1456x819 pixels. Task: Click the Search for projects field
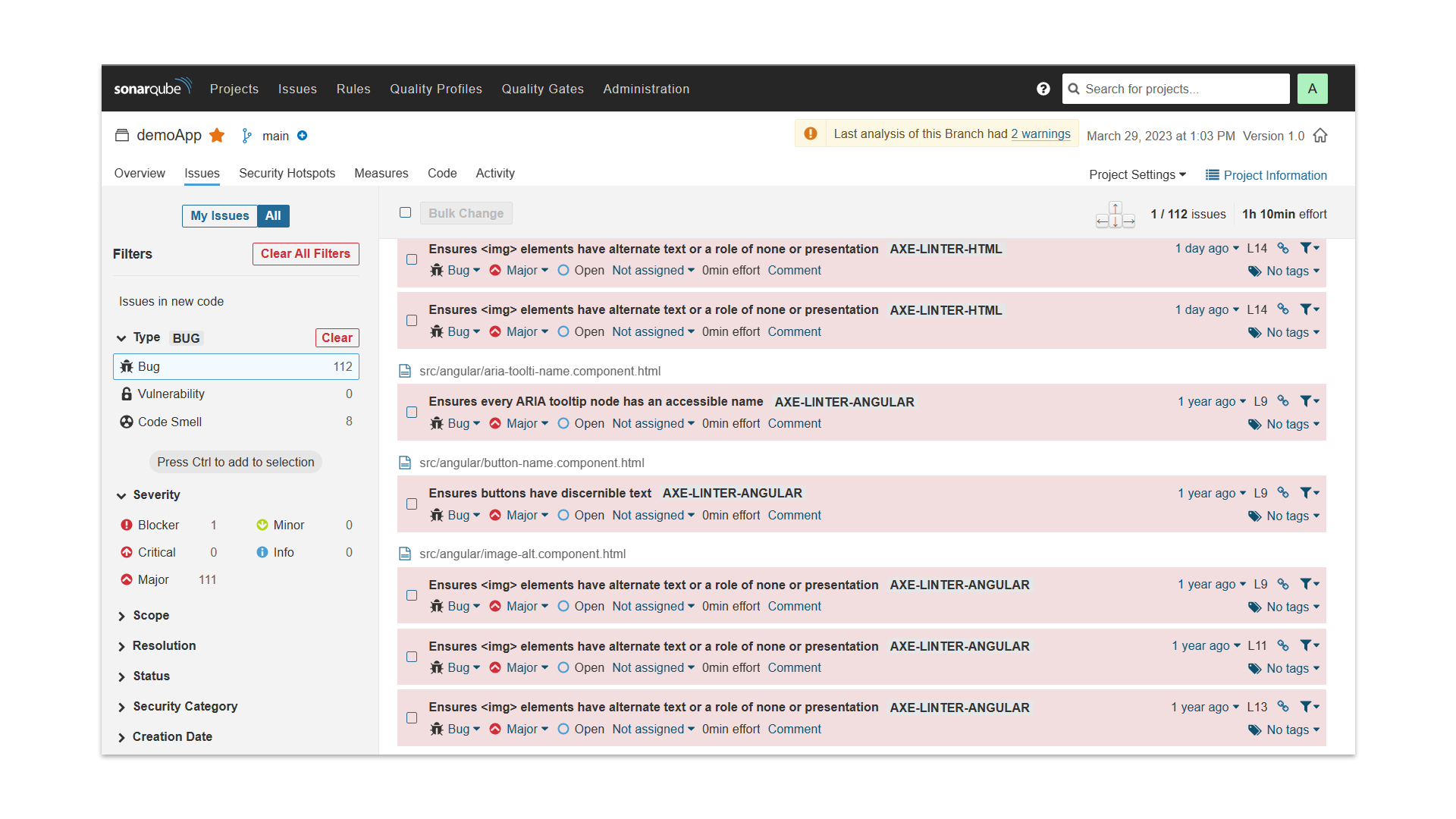point(1175,89)
